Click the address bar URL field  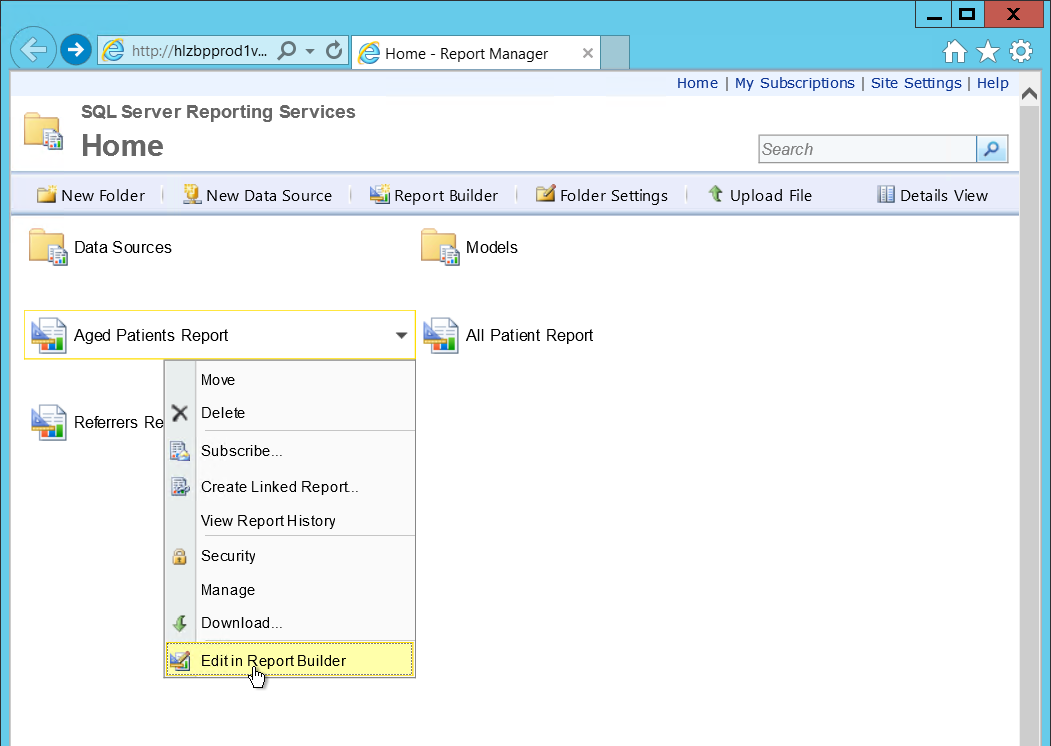pos(200,51)
